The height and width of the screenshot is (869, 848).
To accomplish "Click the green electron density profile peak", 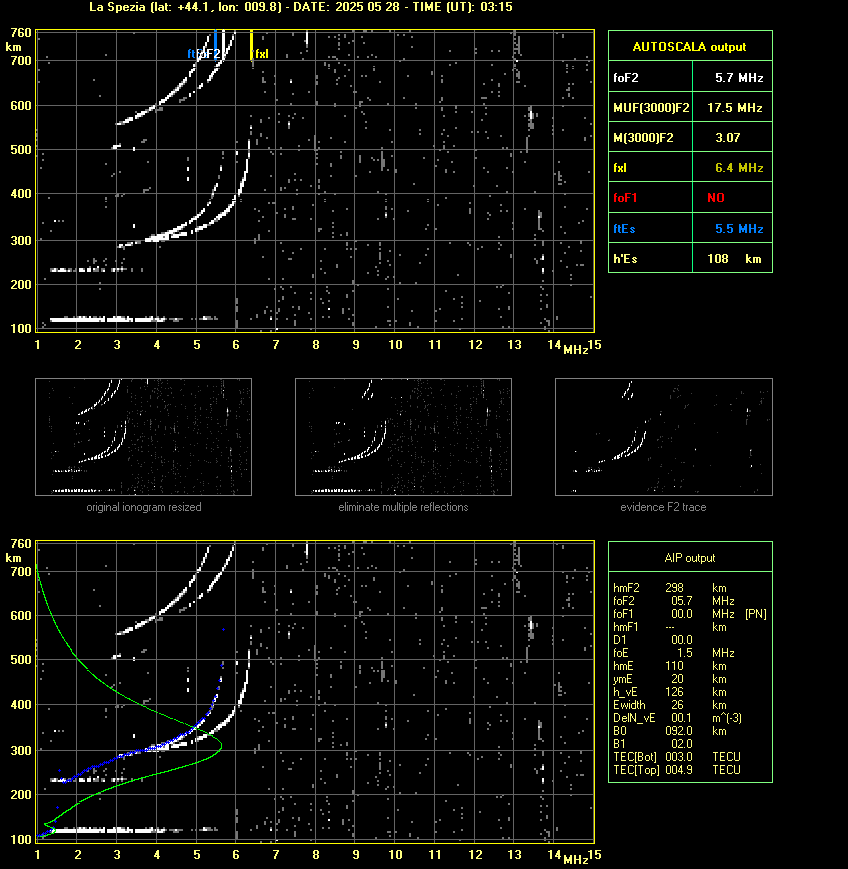I will (221, 747).
